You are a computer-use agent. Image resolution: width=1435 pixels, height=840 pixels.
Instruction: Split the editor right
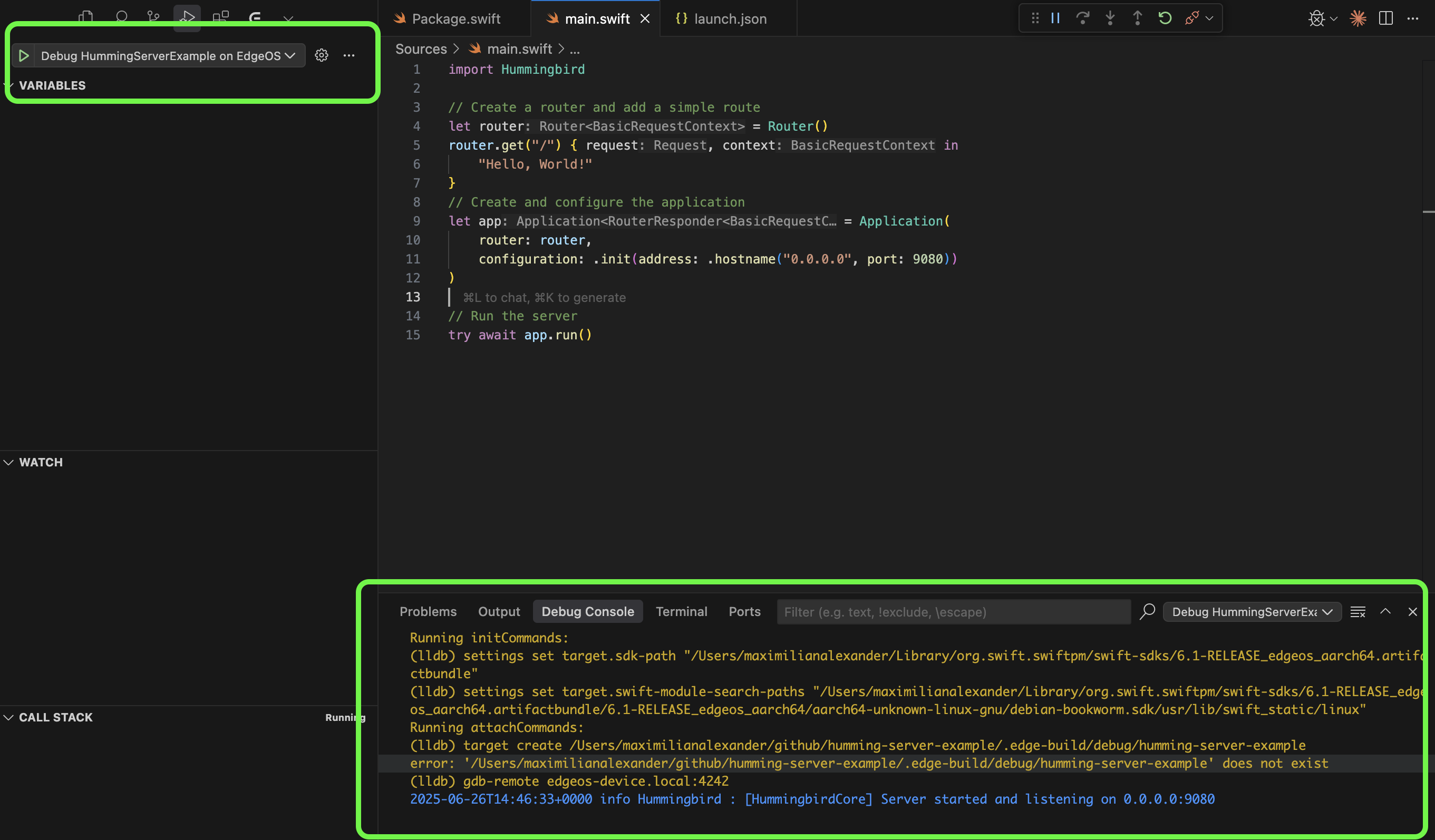click(x=1385, y=19)
